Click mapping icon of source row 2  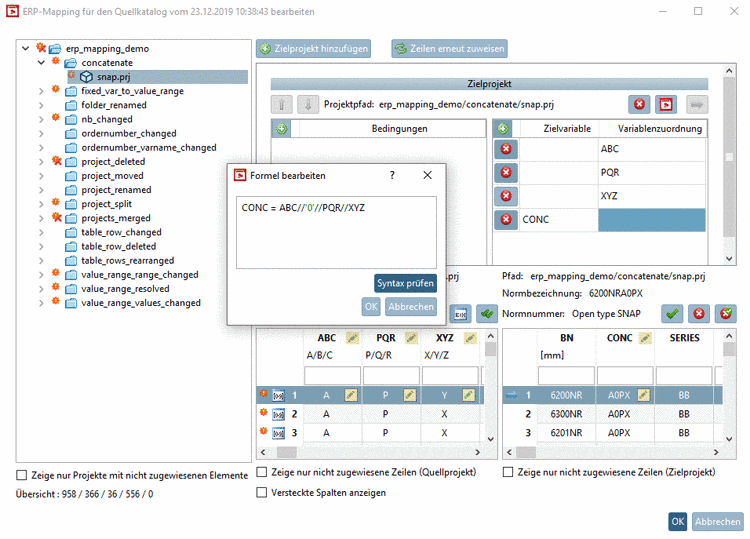[278, 414]
